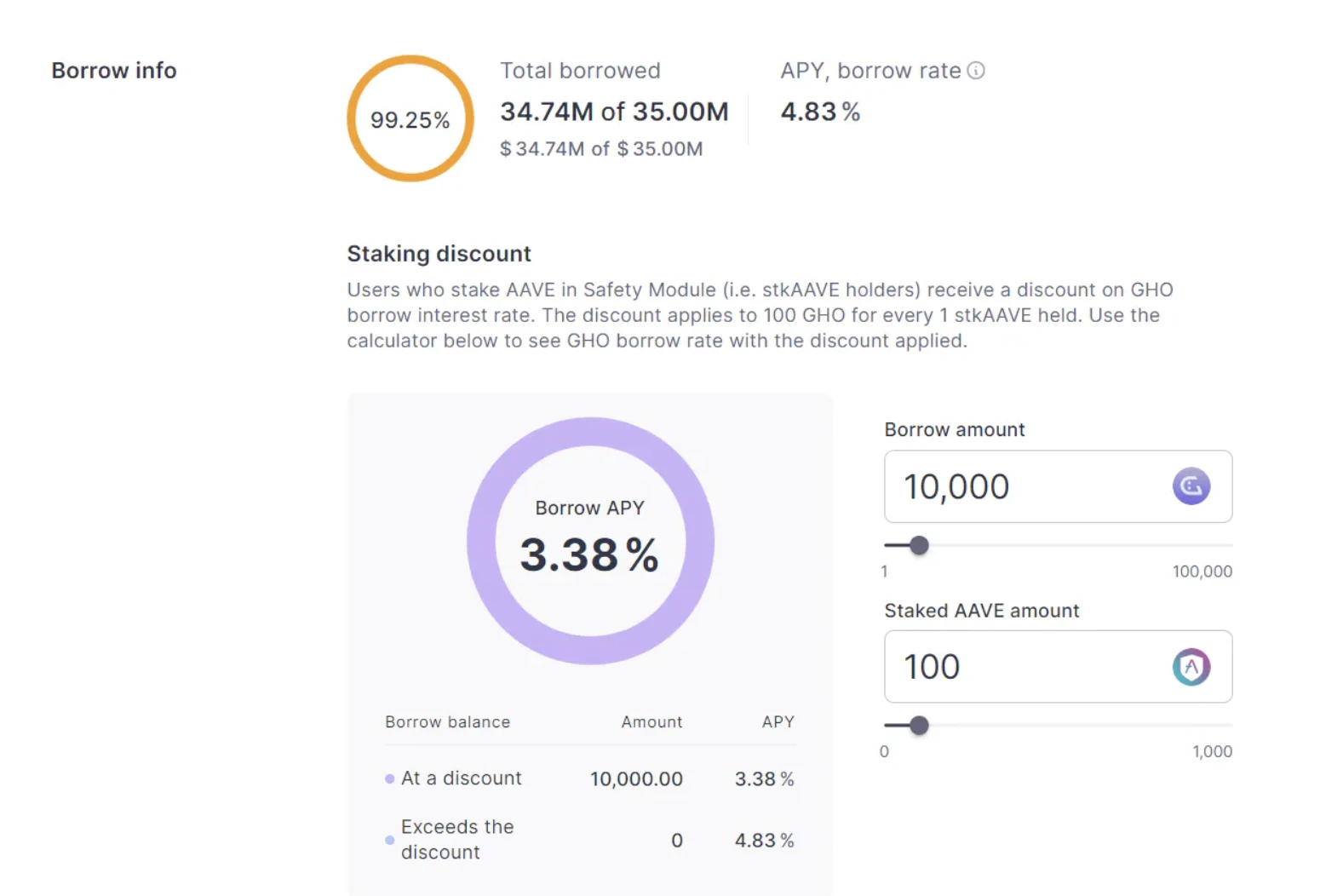The width and height of the screenshot is (1320, 896).
Task: Click the GHO token icon in Borrow amount
Action: 1191,486
